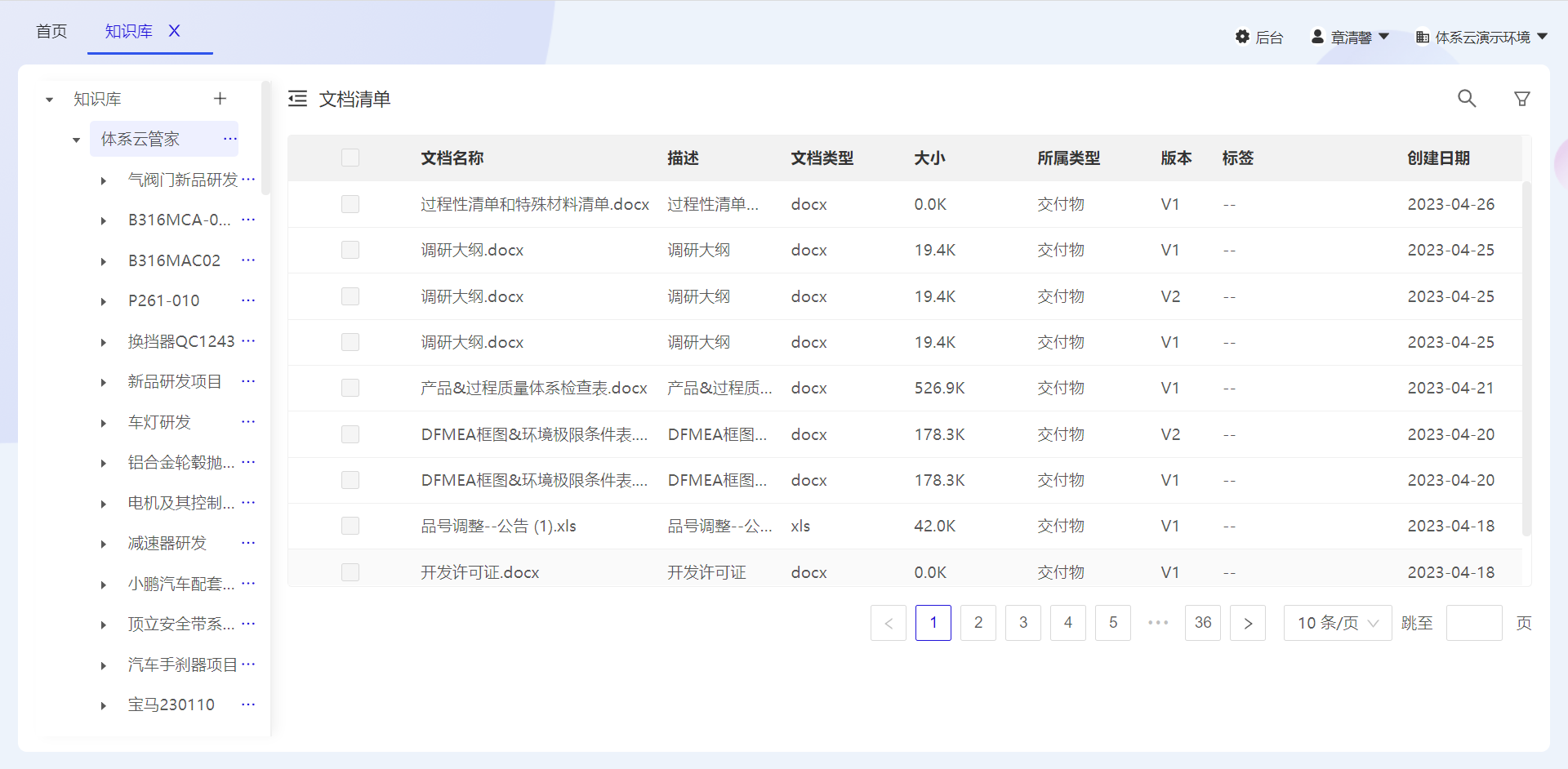Open the 体系云演示环境 environment dropdown

pos(1481,37)
